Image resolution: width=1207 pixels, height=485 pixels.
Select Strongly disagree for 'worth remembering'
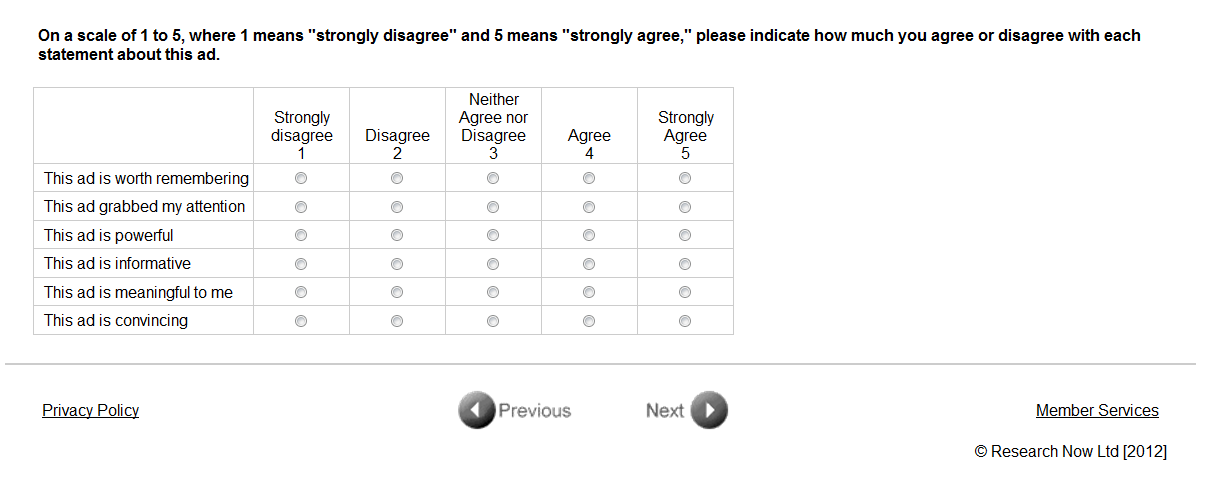coord(301,178)
